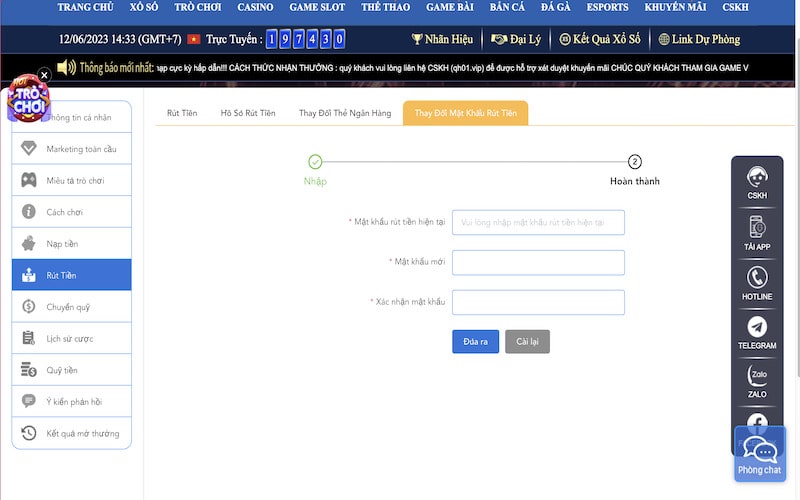The height and width of the screenshot is (500, 800).
Task: Open the ESPORTS menu
Action: [x=608, y=7]
